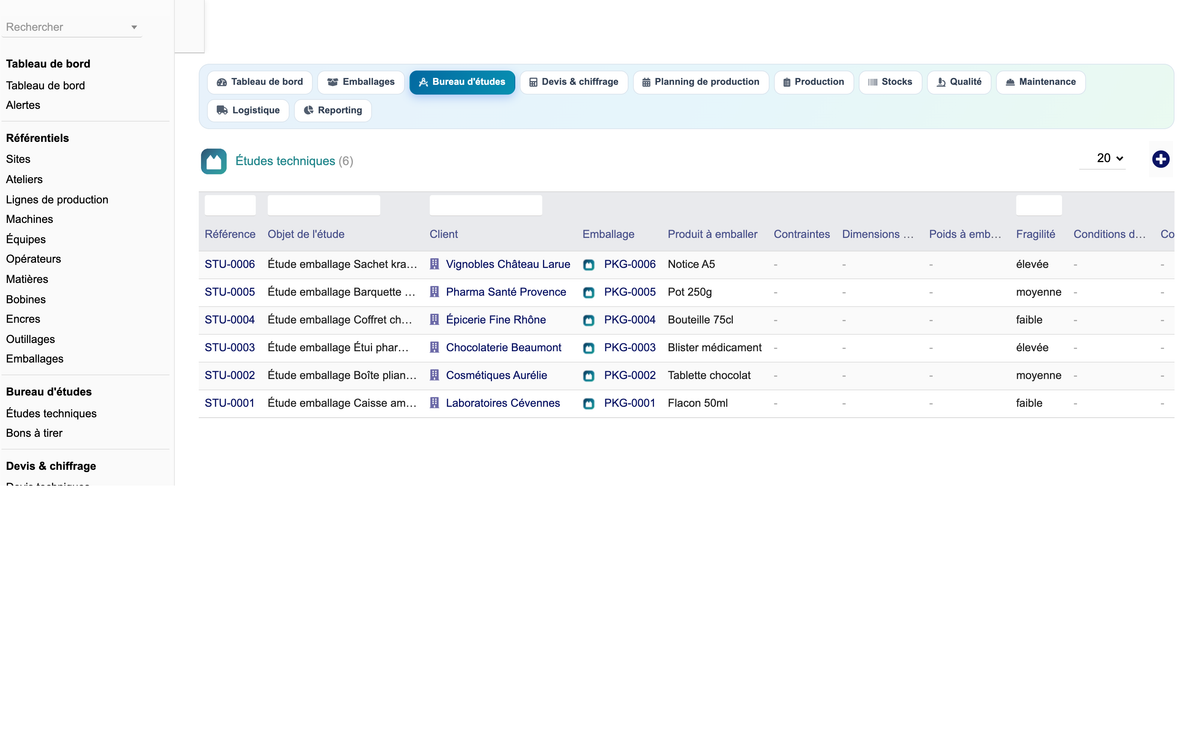
Task: Click building icon beside Vignobles Château Larue
Action: point(435,264)
